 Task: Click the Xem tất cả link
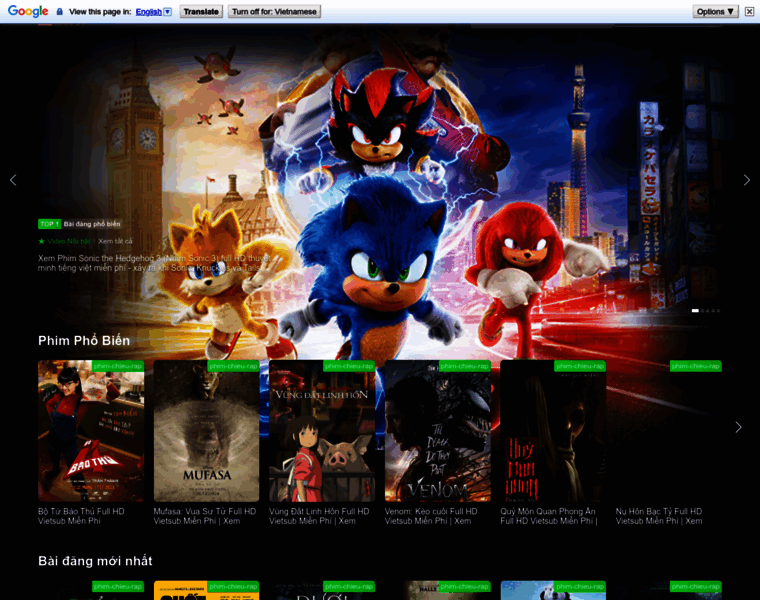point(115,241)
